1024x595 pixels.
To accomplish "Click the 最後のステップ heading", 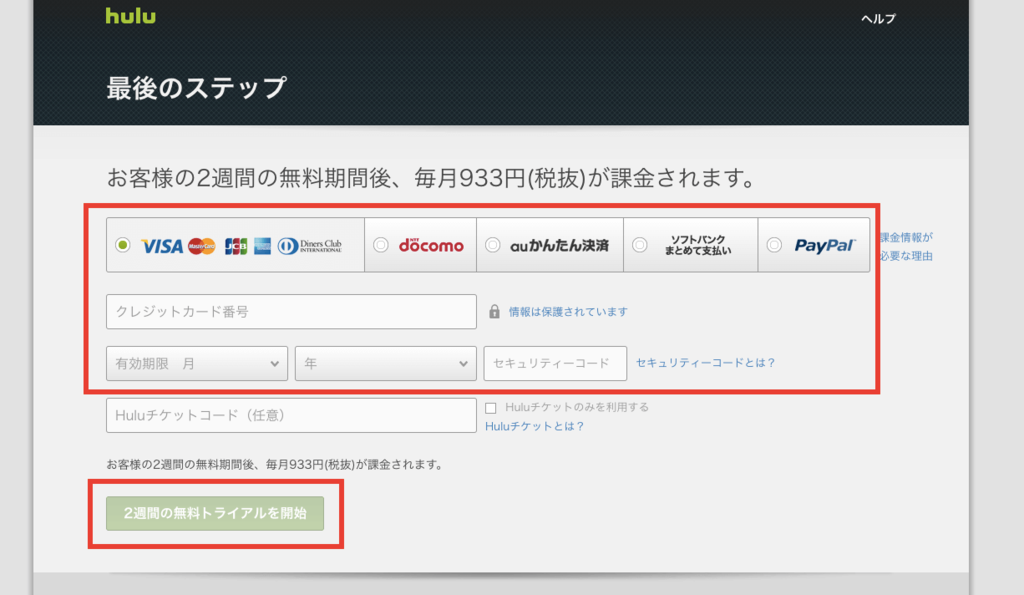I will click(x=197, y=88).
